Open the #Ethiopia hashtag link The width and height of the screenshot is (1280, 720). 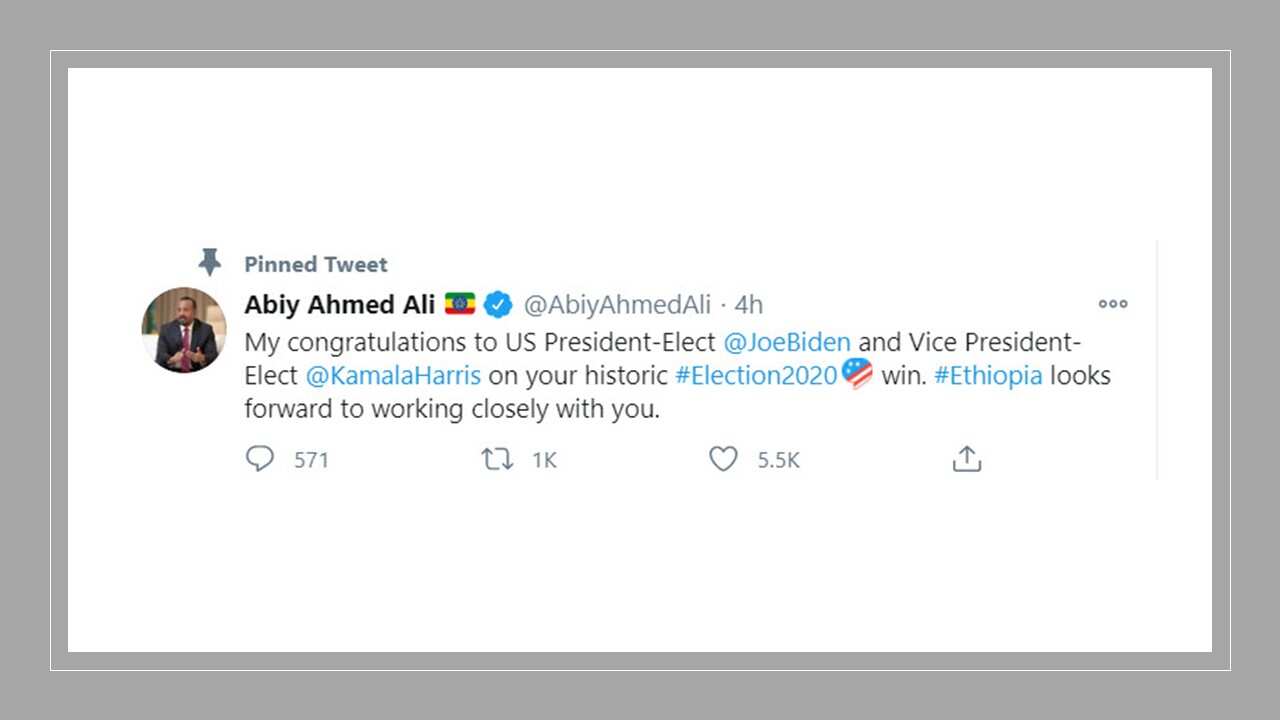coord(988,376)
